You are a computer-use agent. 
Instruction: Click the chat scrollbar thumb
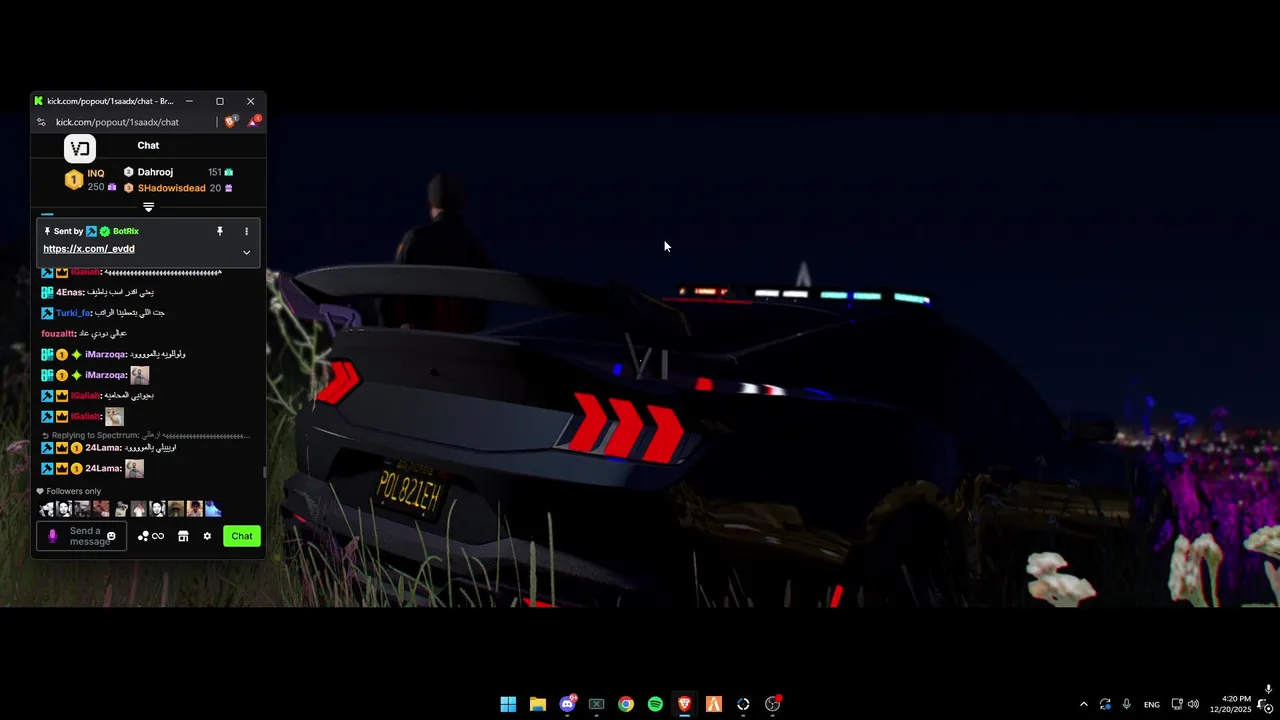pos(264,472)
